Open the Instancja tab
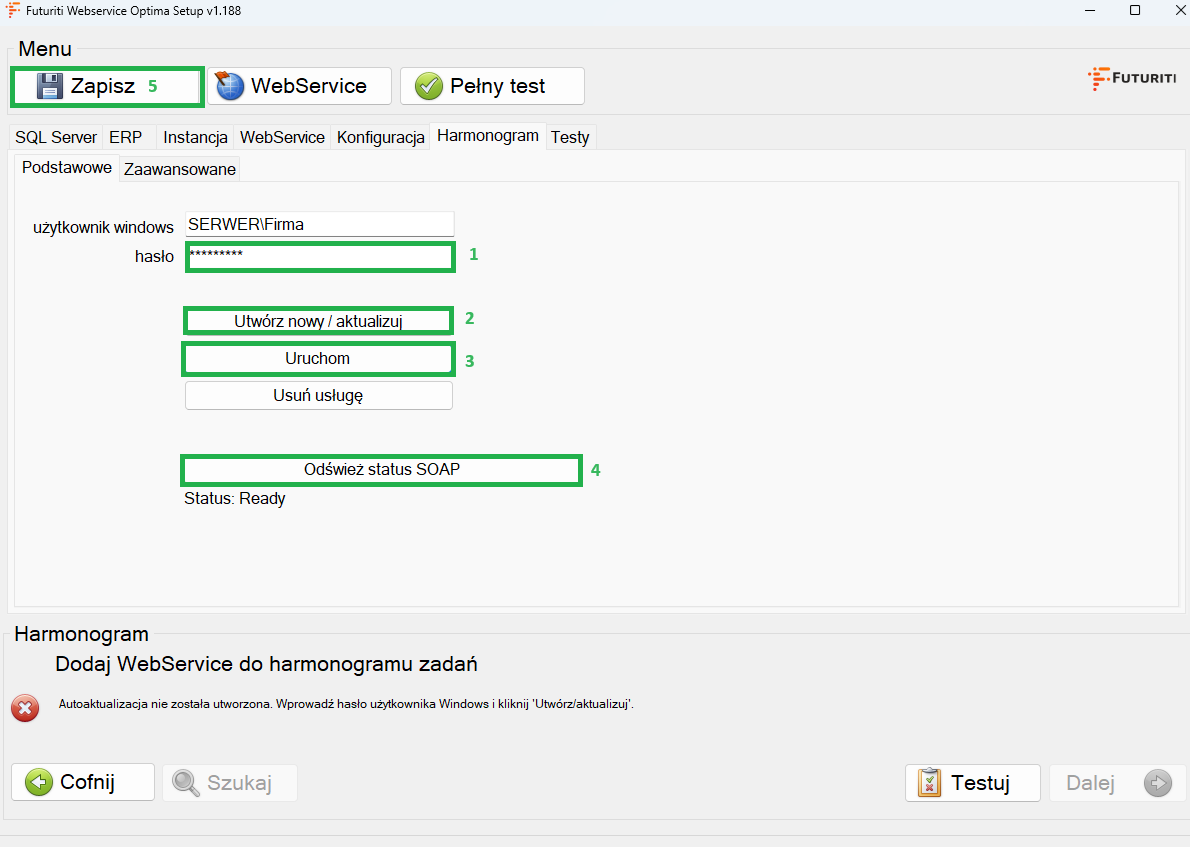The height and width of the screenshot is (847, 1190). click(196, 138)
